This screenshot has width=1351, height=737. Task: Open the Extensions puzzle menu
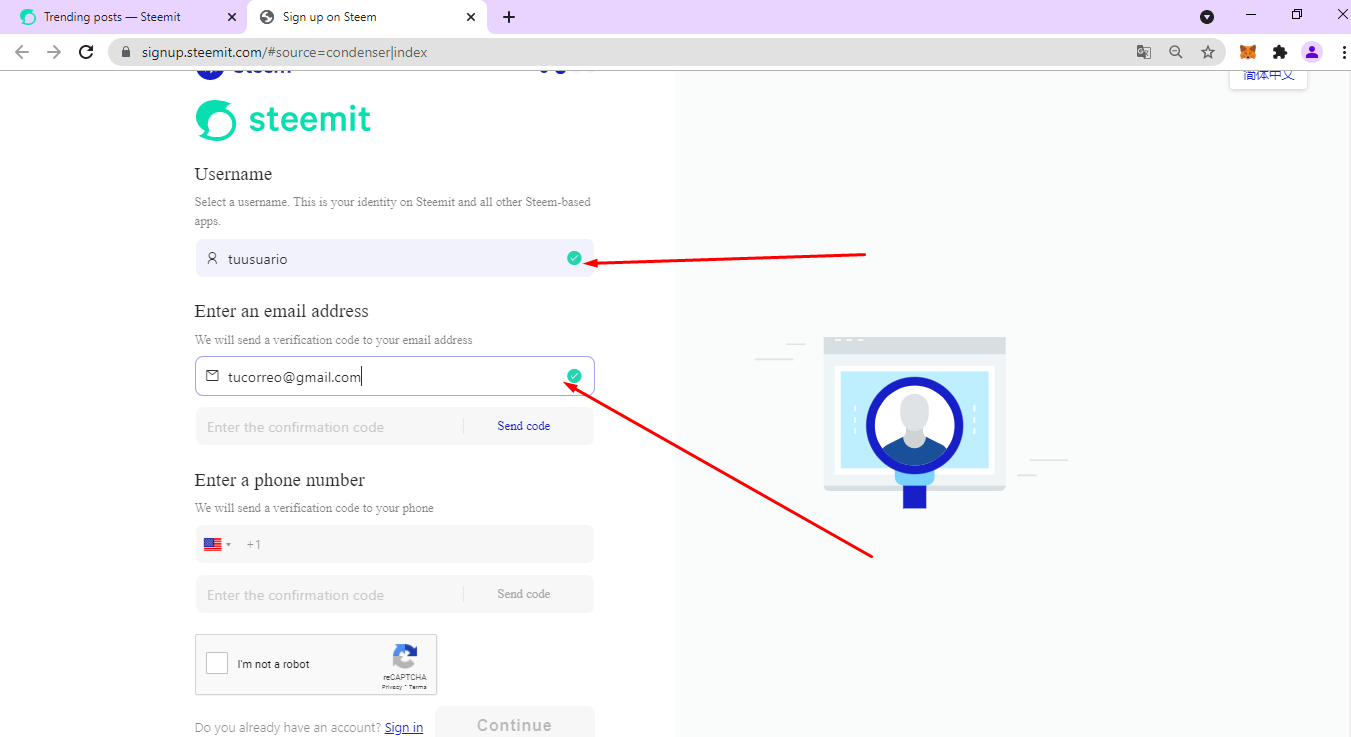click(x=1280, y=52)
